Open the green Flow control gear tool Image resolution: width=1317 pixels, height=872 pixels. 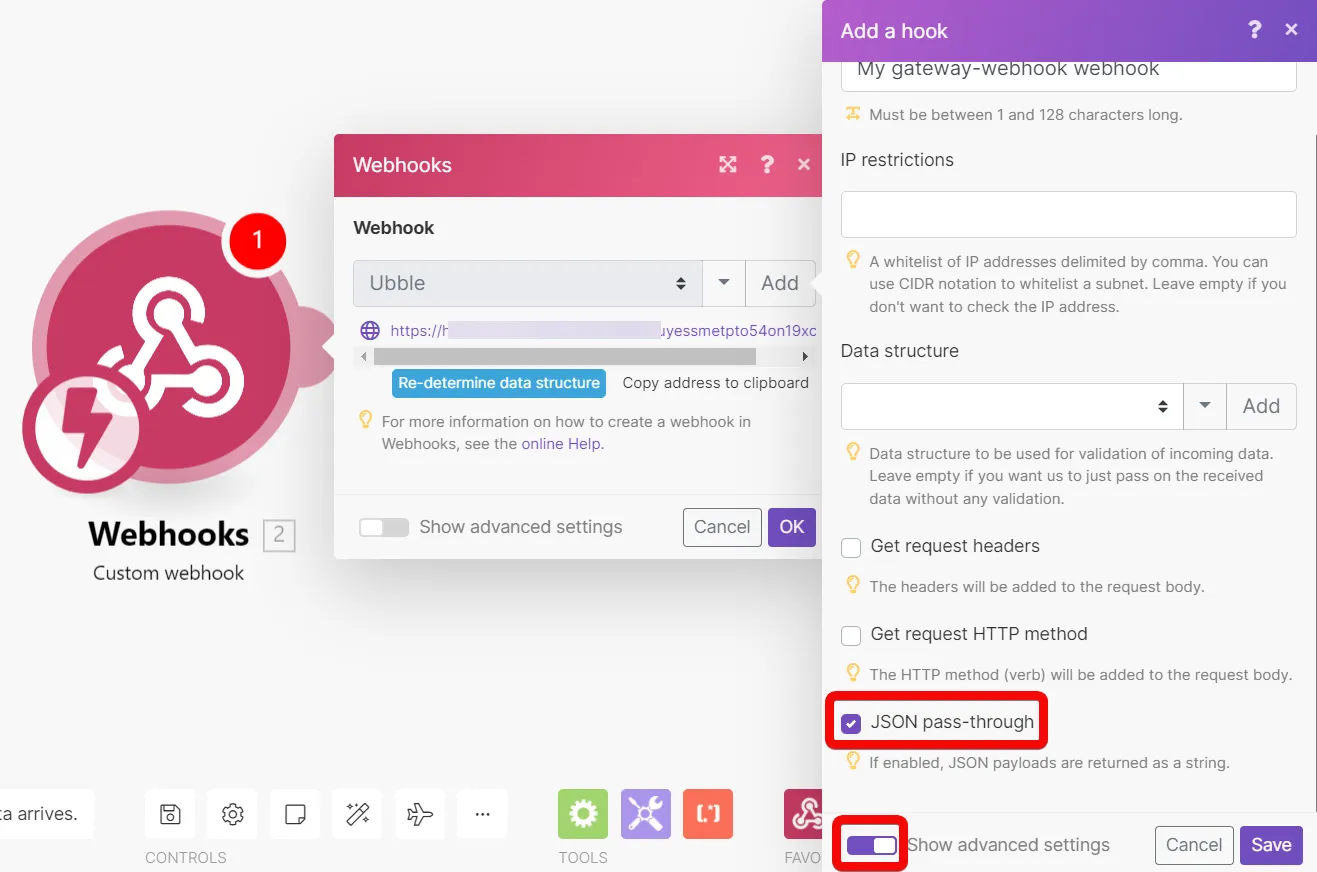(583, 814)
